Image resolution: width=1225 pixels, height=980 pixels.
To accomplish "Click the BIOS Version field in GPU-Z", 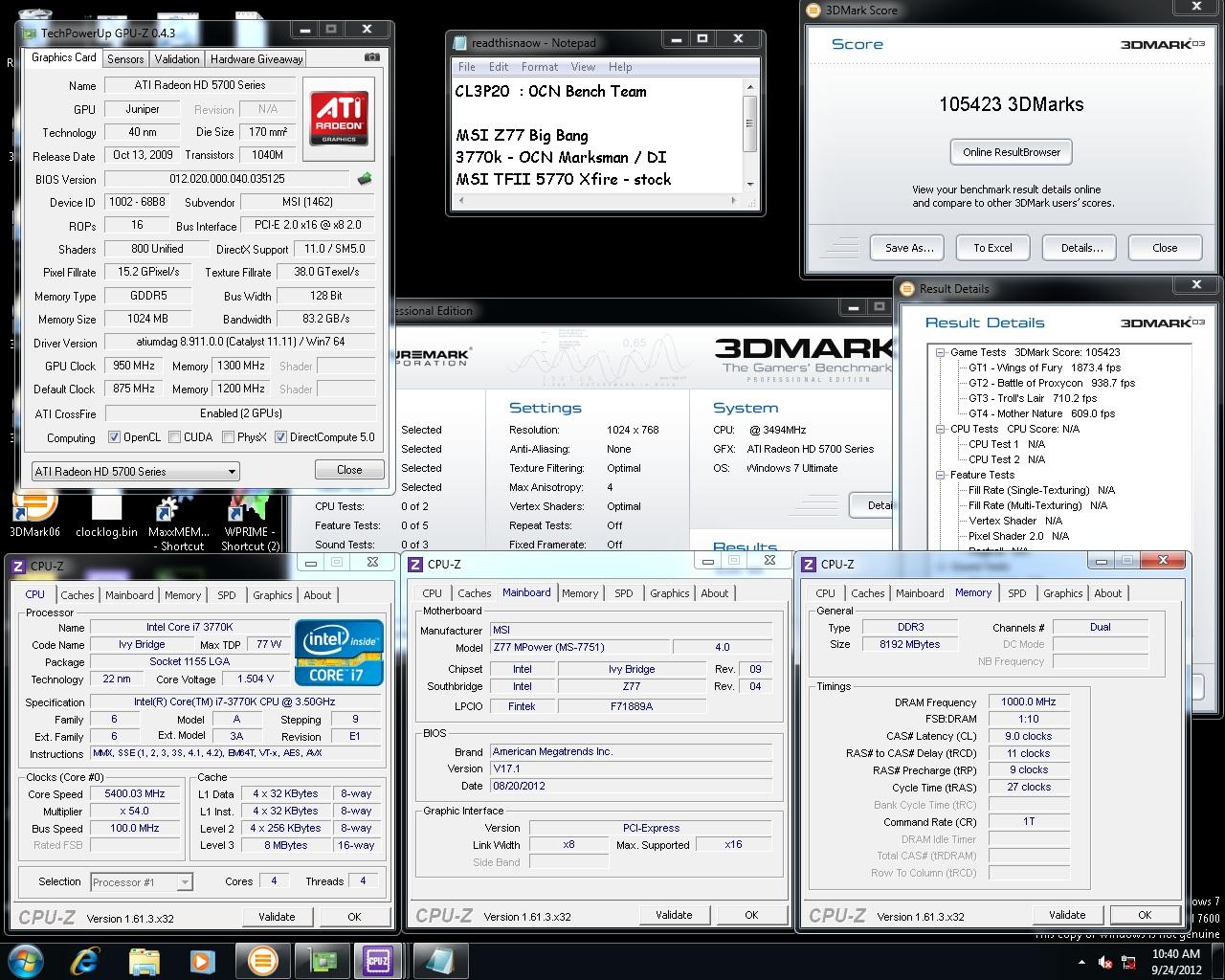I will 228,179.
